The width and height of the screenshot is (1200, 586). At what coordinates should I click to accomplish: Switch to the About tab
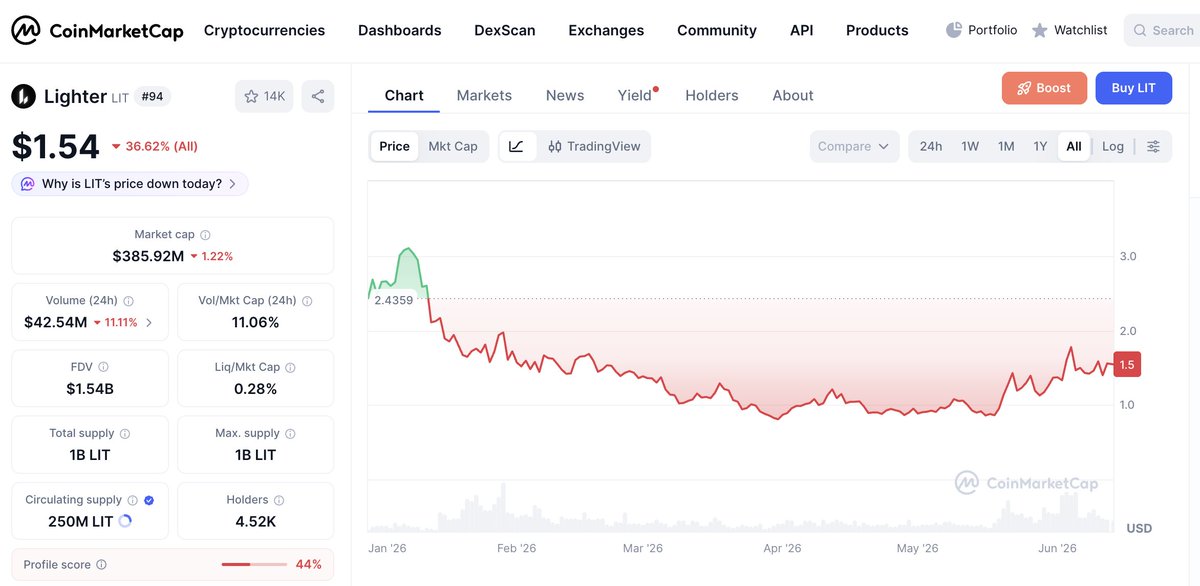coord(793,96)
